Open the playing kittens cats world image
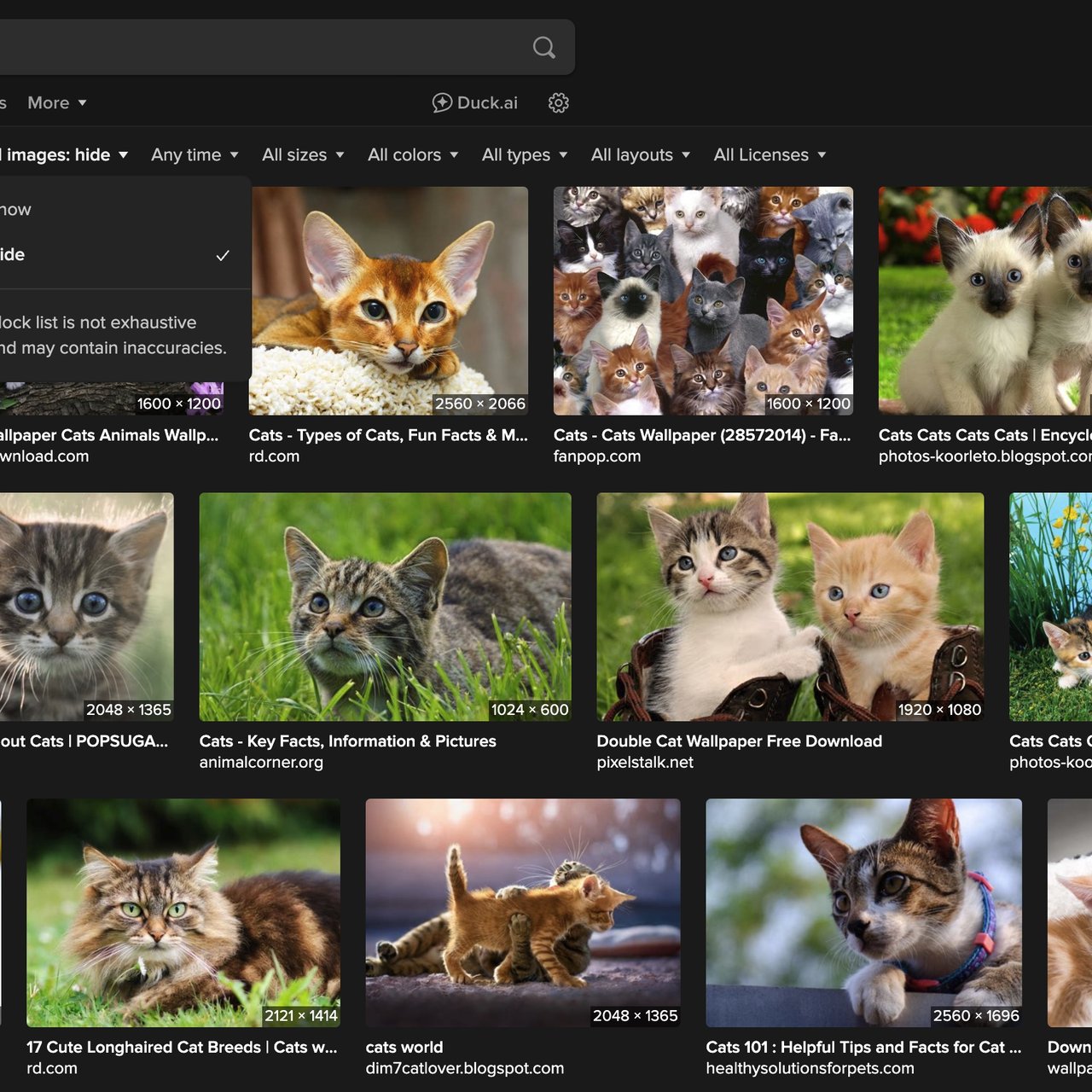The width and height of the screenshot is (1092, 1092). click(x=523, y=913)
